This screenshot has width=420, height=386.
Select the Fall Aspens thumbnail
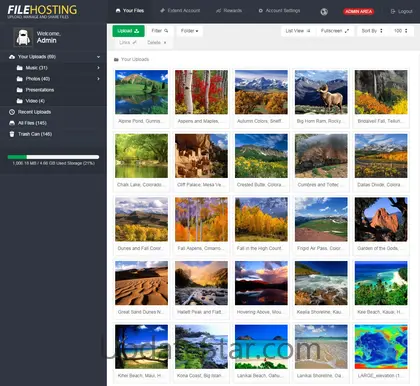[x=201, y=219]
